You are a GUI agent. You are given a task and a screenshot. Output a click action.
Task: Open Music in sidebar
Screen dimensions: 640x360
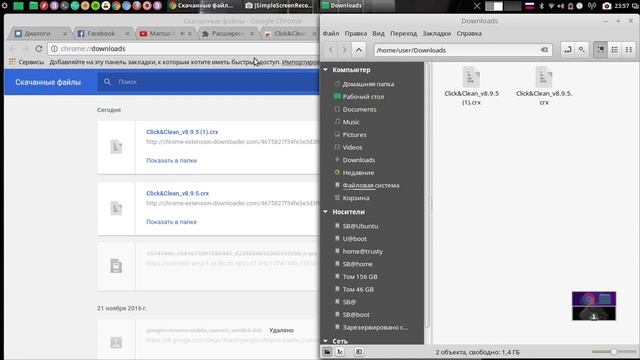[x=351, y=122]
